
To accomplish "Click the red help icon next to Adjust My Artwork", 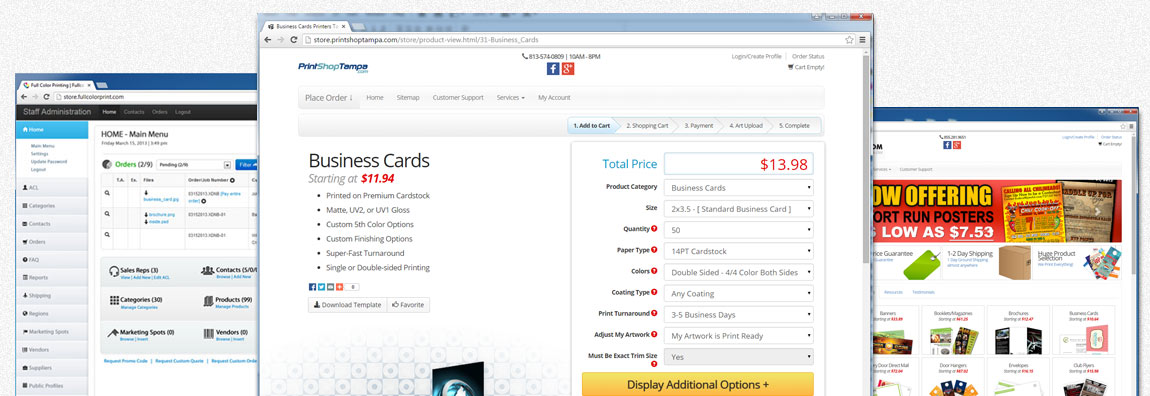I will pyautogui.click(x=654, y=334).
